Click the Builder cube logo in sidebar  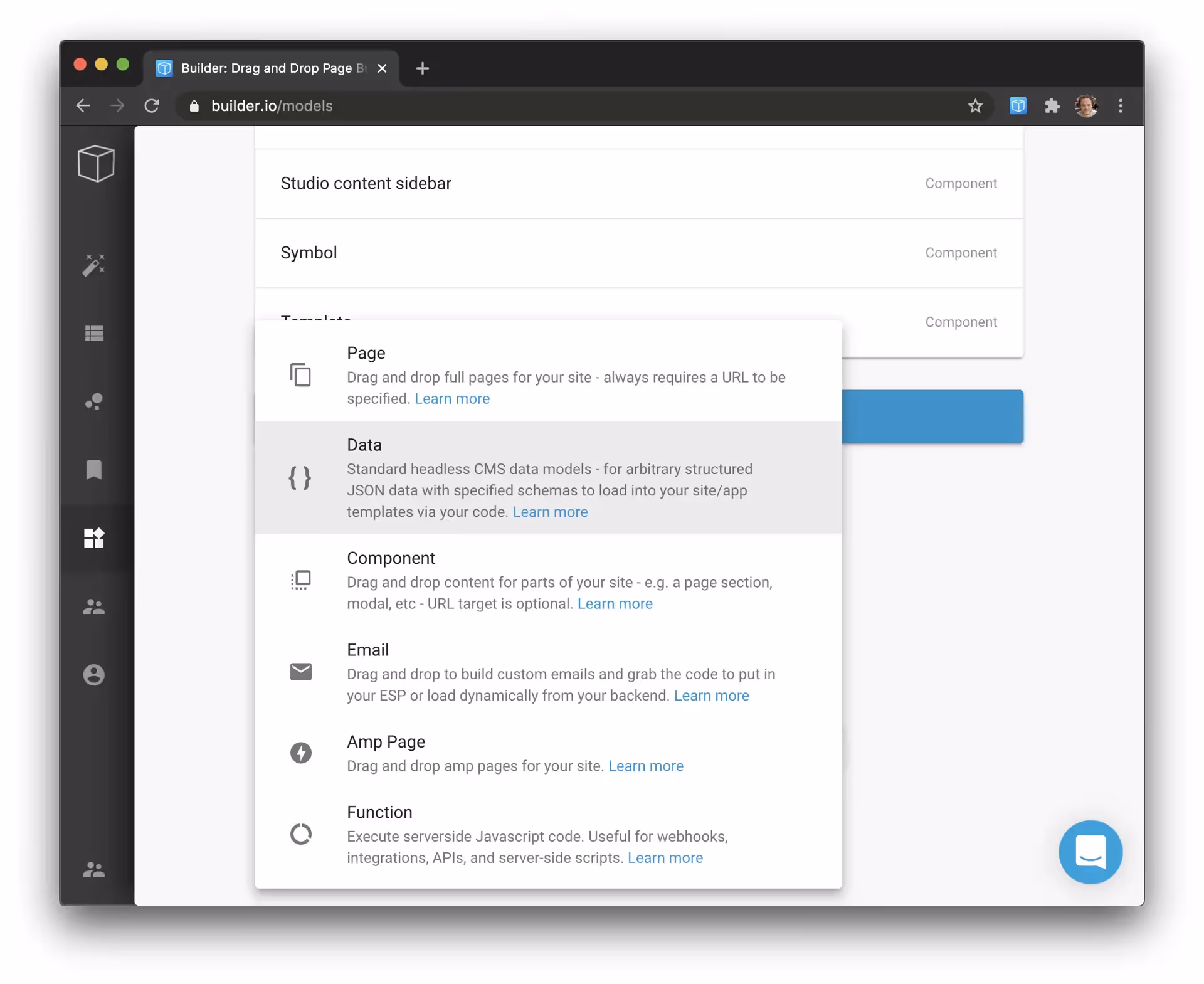[x=95, y=164]
